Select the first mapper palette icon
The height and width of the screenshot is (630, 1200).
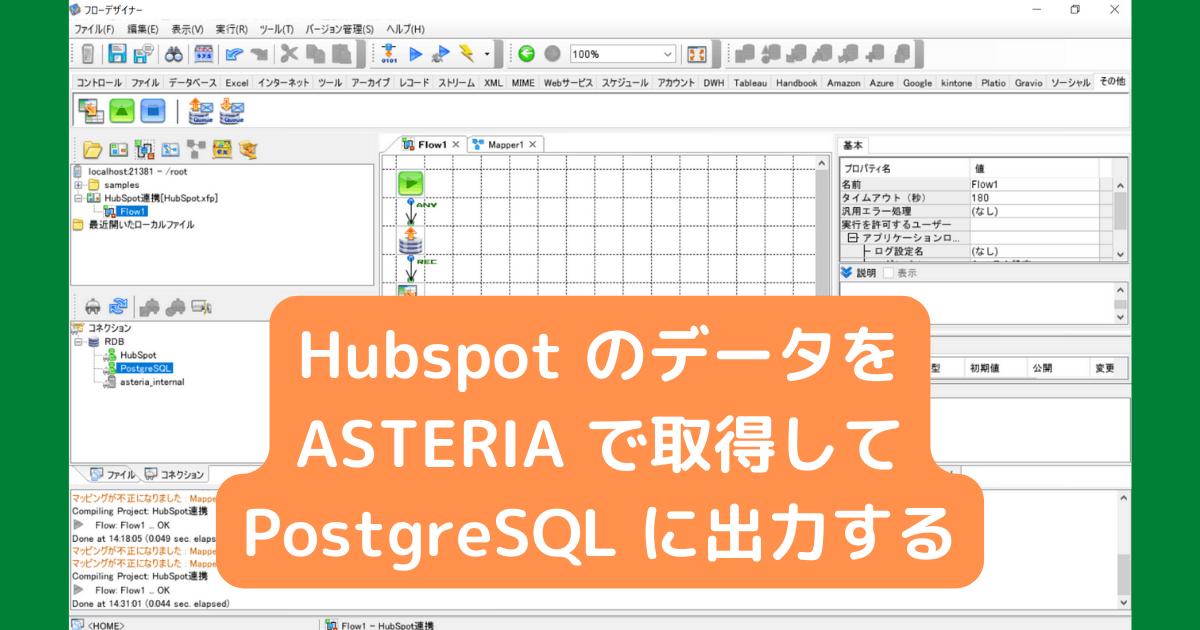coord(90,110)
